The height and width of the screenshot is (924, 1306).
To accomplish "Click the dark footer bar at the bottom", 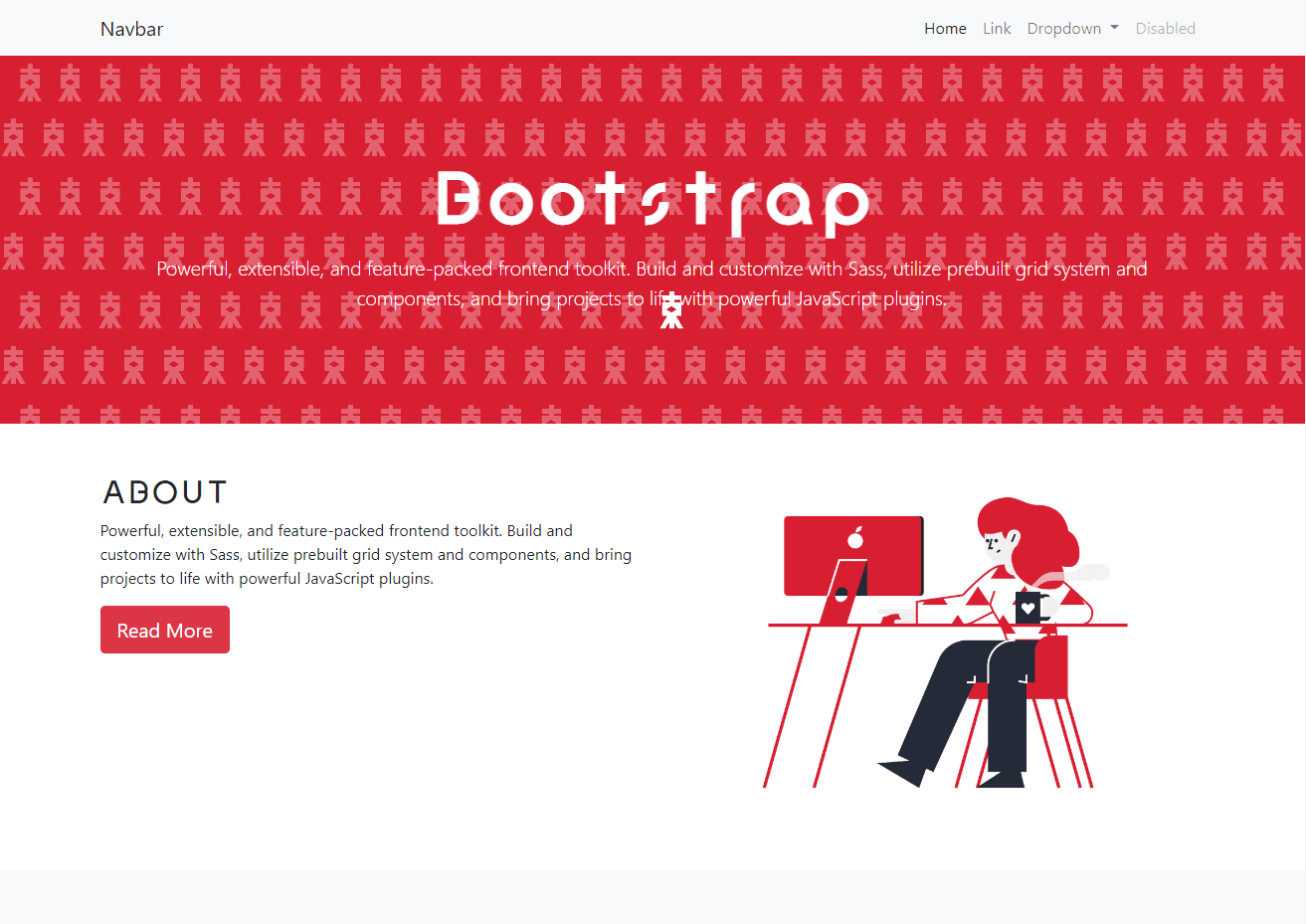I will pyautogui.click(x=653, y=900).
